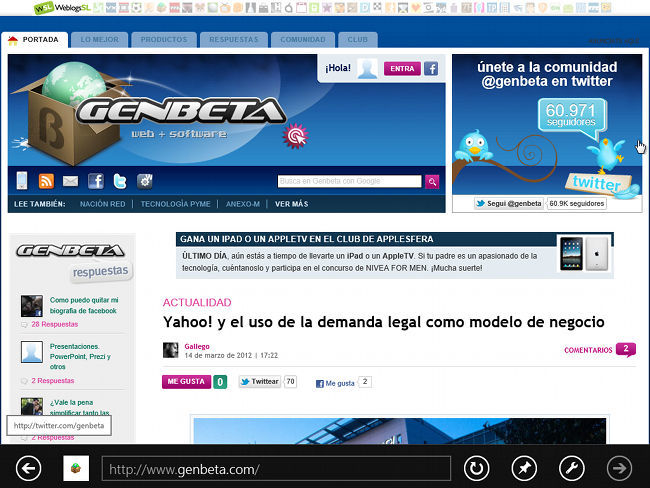The image size is (650, 488).
Task: Focus the address bar showing genbeta.com
Action: coord(276,469)
